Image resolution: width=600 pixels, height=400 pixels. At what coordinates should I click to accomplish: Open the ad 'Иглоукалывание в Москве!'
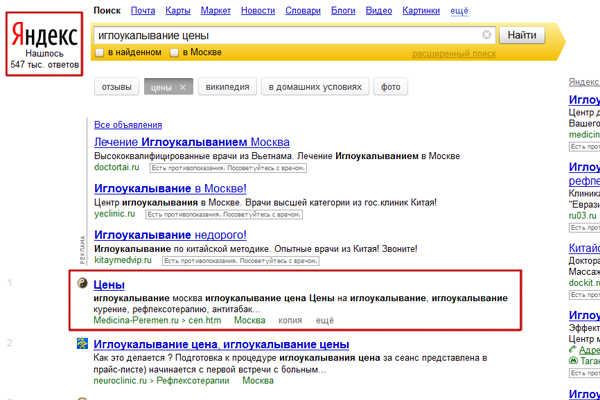point(170,188)
